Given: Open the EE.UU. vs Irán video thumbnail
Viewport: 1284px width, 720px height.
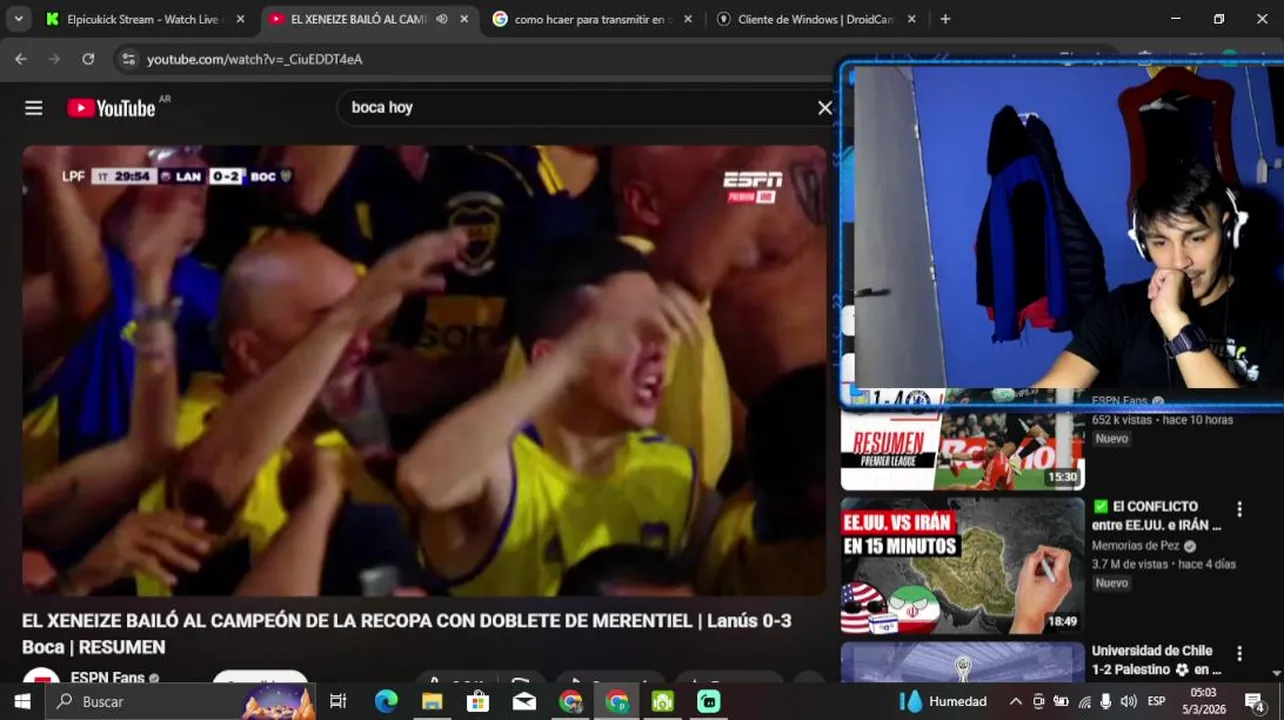Looking at the screenshot, I should tap(962, 565).
